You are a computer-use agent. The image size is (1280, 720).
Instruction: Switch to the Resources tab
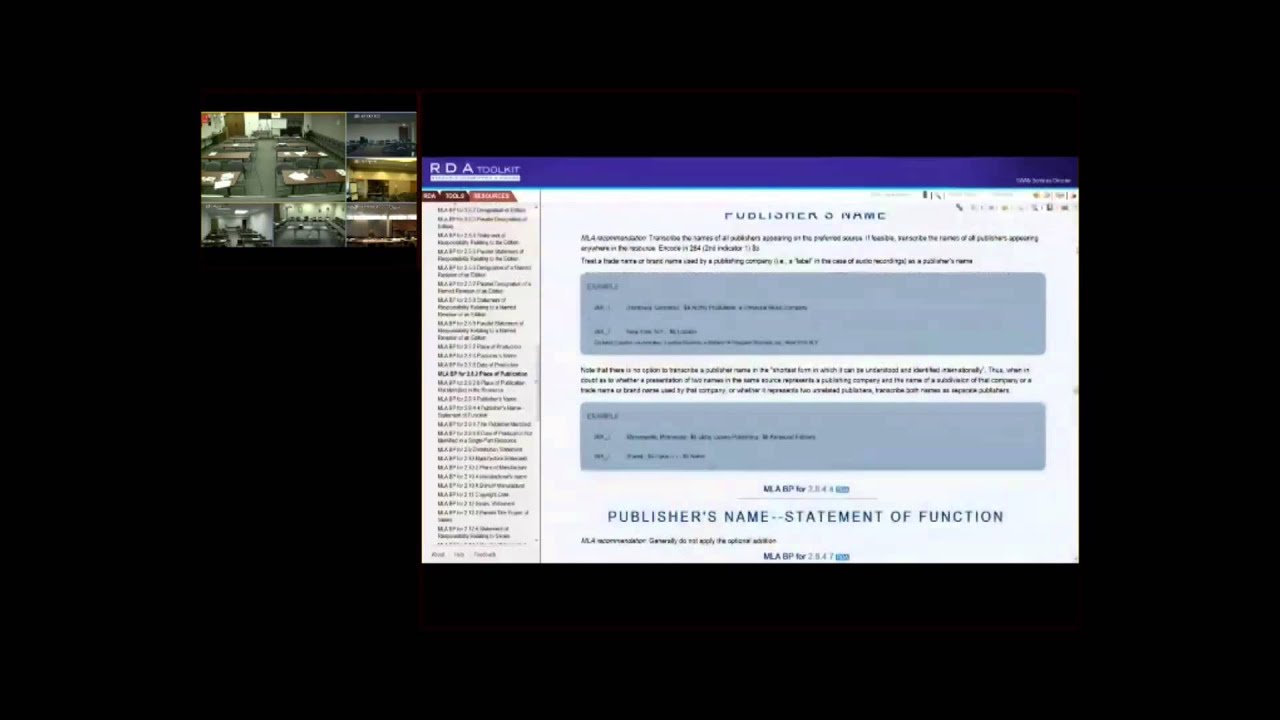pos(491,196)
